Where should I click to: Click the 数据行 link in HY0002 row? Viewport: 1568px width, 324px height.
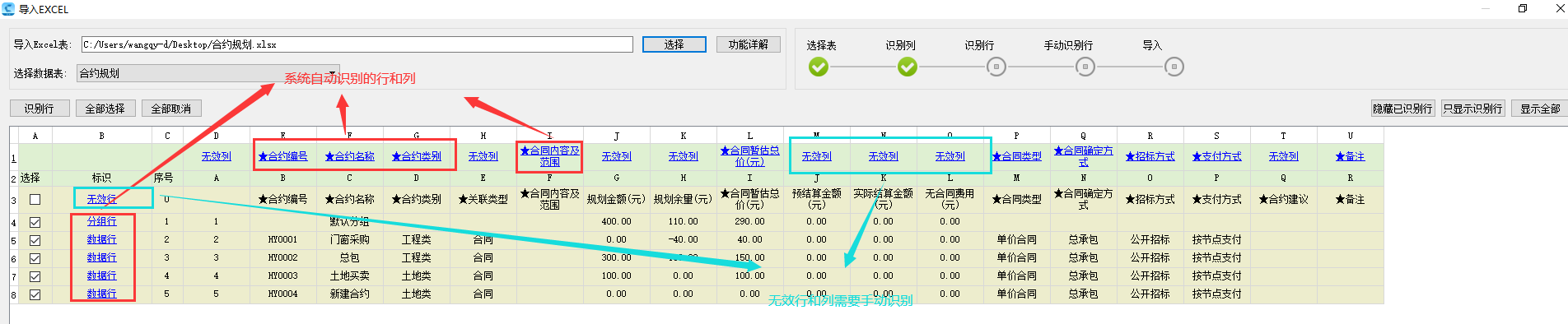click(102, 257)
